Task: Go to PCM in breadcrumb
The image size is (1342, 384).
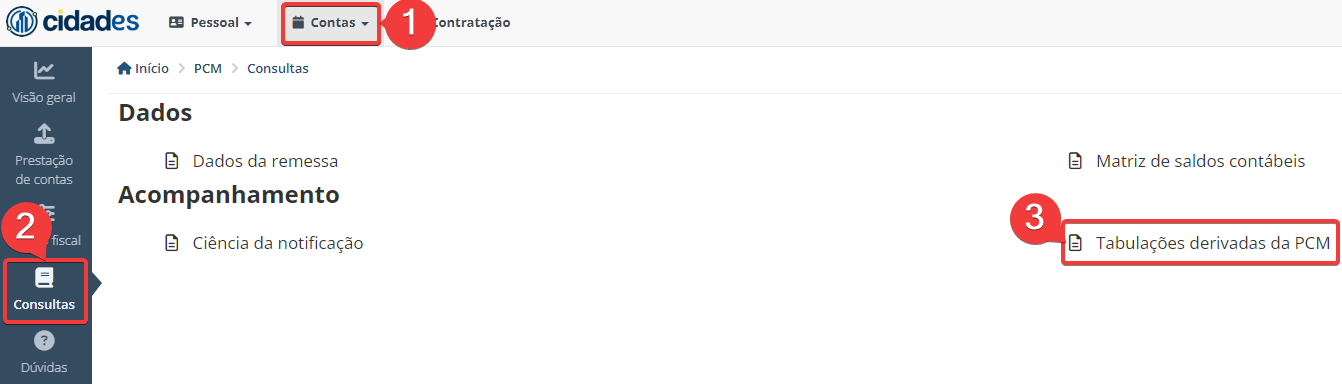Action: (x=208, y=69)
